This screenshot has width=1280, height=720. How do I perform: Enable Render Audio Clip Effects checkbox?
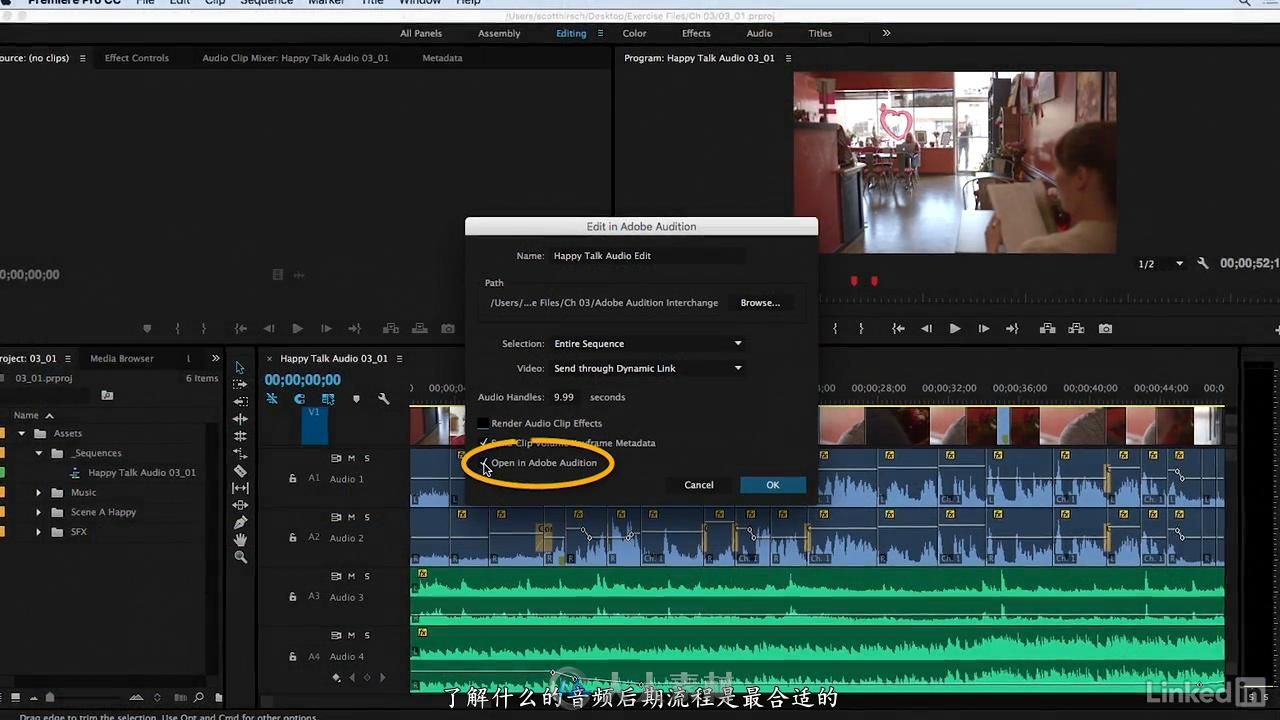(x=484, y=423)
